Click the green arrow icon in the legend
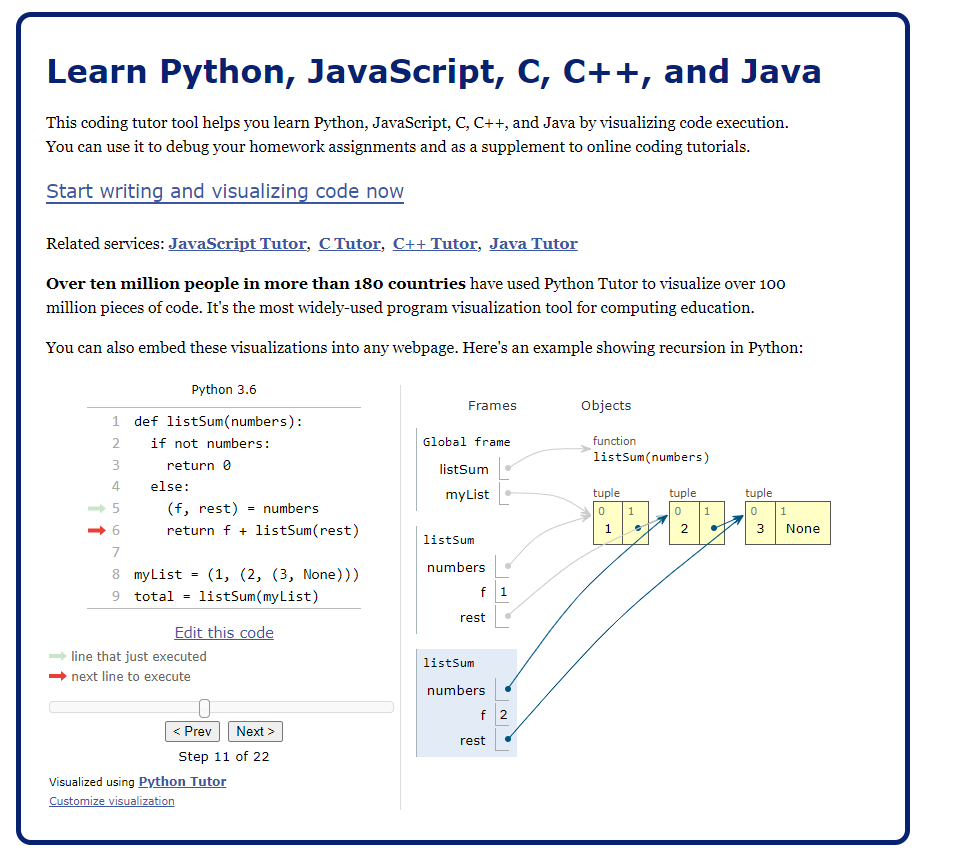970x863 pixels. click(x=57, y=657)
